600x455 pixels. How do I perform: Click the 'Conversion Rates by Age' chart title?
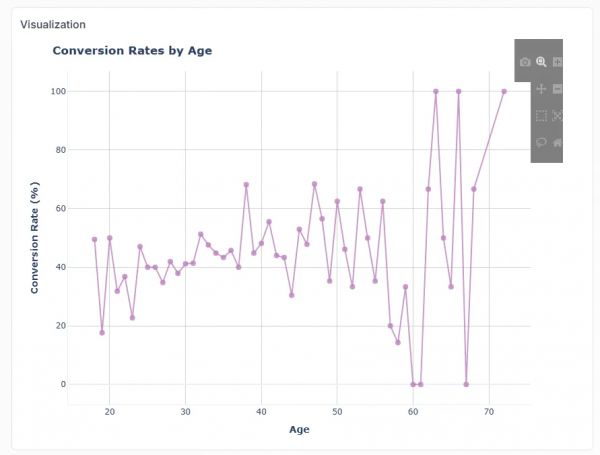click(132, 50)
